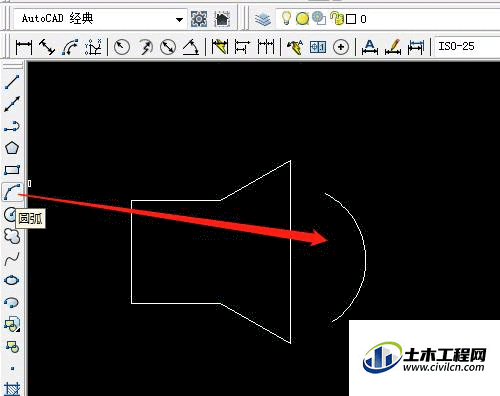Select the Ellipse Arc tool

12,302
